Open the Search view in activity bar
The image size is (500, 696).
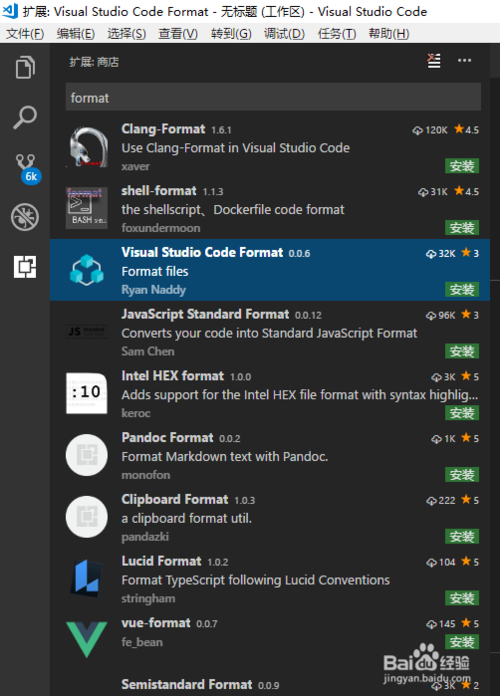tap(25, 117)
